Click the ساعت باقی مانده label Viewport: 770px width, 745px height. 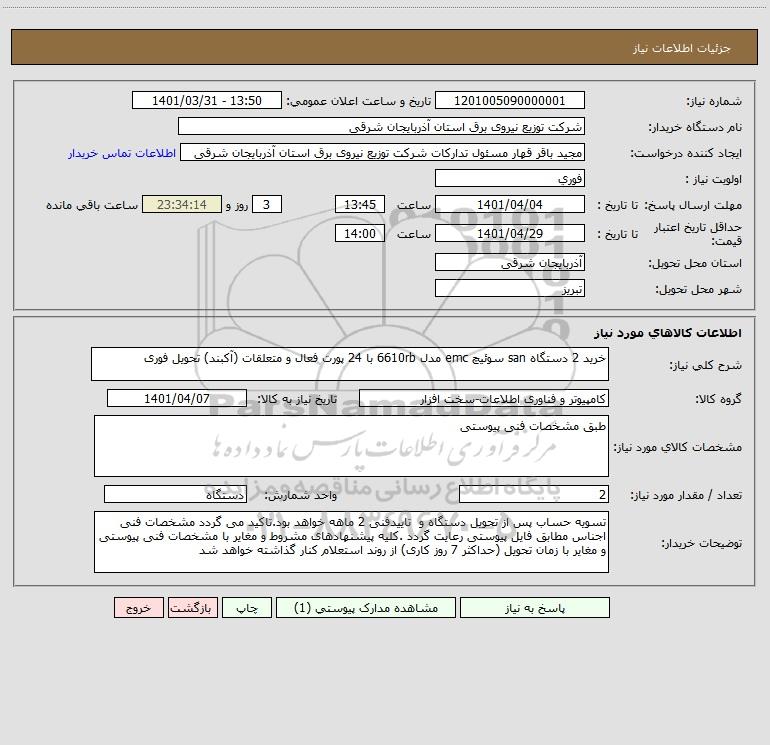click(92, 205)
